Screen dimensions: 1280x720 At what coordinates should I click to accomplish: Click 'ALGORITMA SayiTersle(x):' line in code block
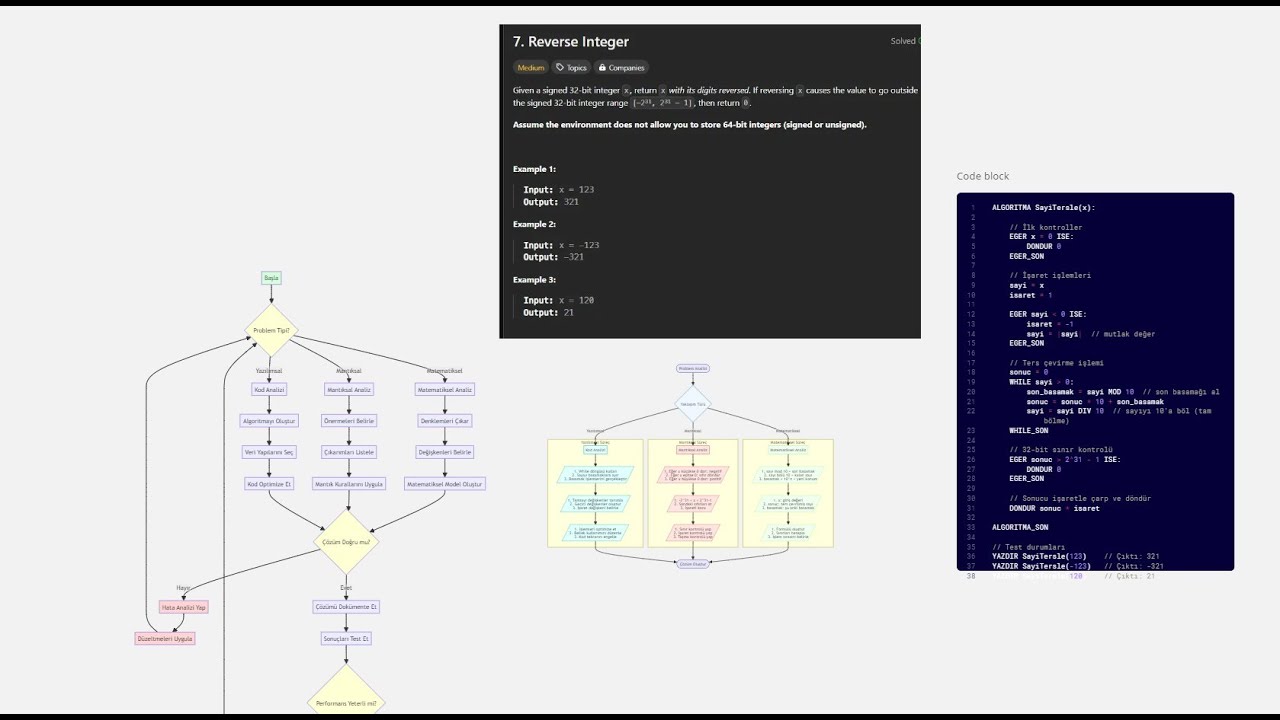pyautogui.click(x=1043, y=207)
